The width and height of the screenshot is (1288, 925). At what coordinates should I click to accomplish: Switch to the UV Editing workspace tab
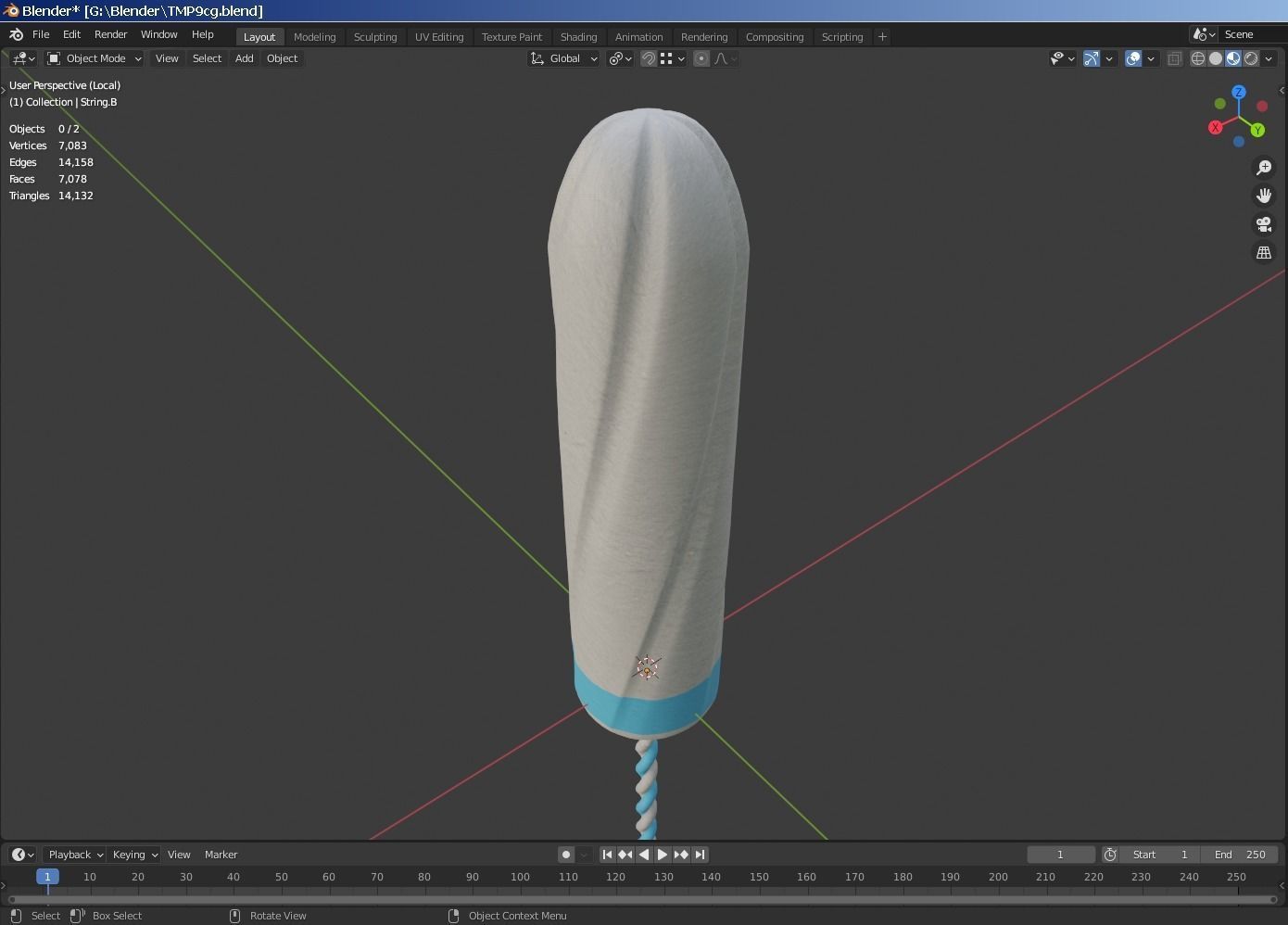click(x=439, y=37)
